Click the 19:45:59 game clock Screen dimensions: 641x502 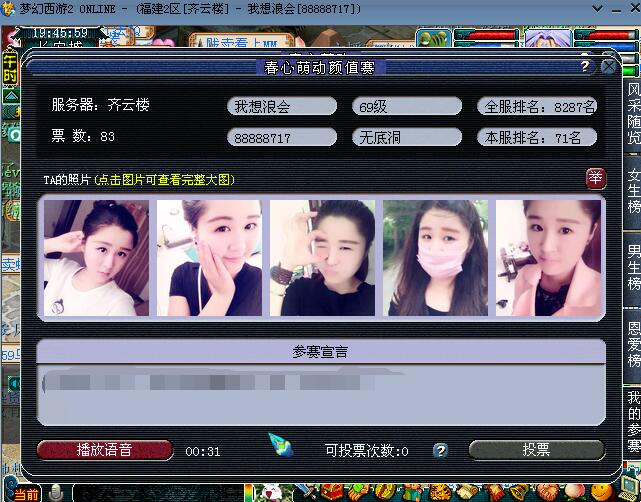60,33
